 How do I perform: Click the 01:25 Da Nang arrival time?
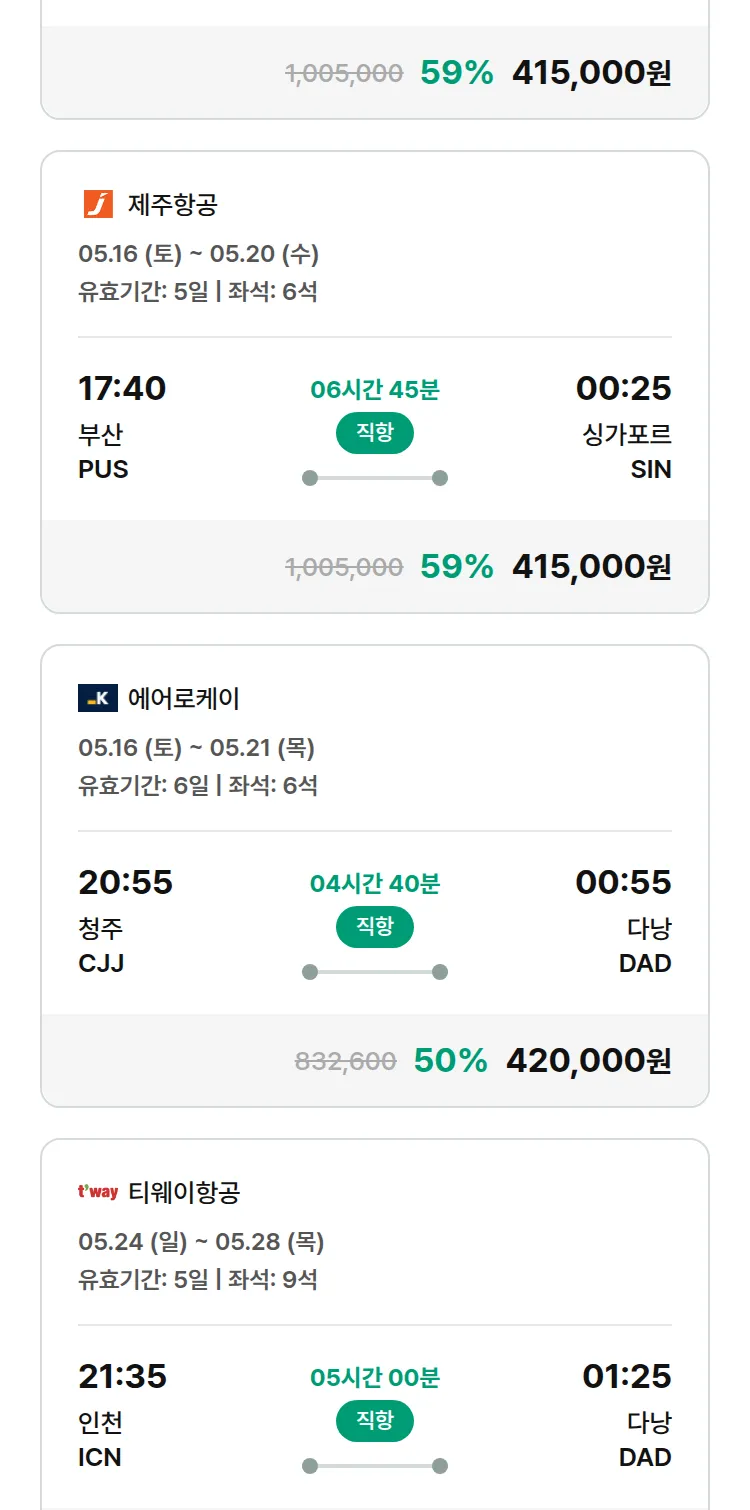[626, 1376]
